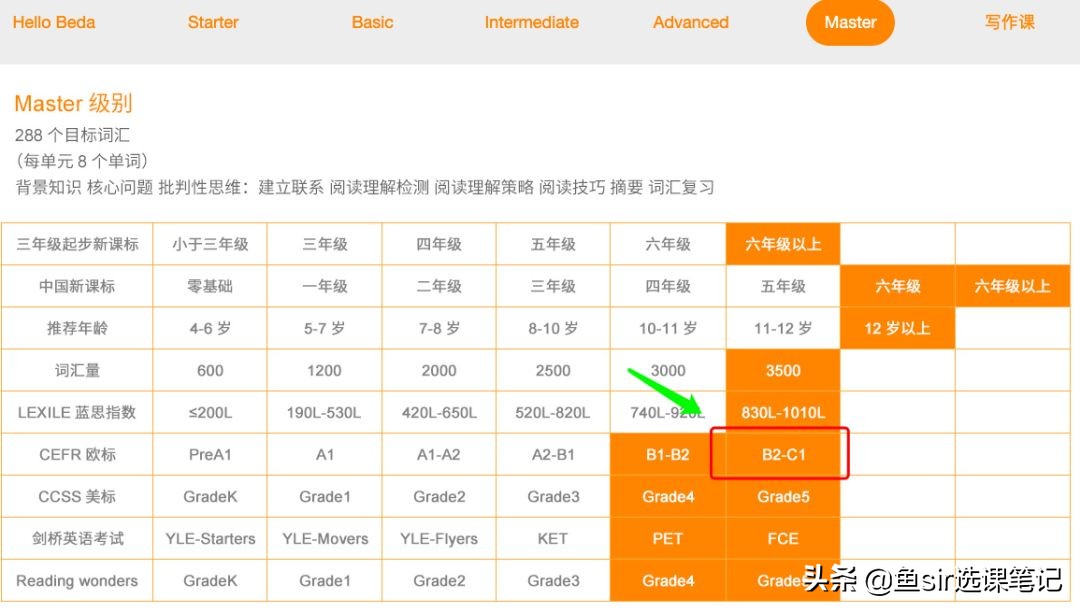Click the KET exam cell
The width and height of the screenshot is (1080, 612).
(x=553, y=538)
